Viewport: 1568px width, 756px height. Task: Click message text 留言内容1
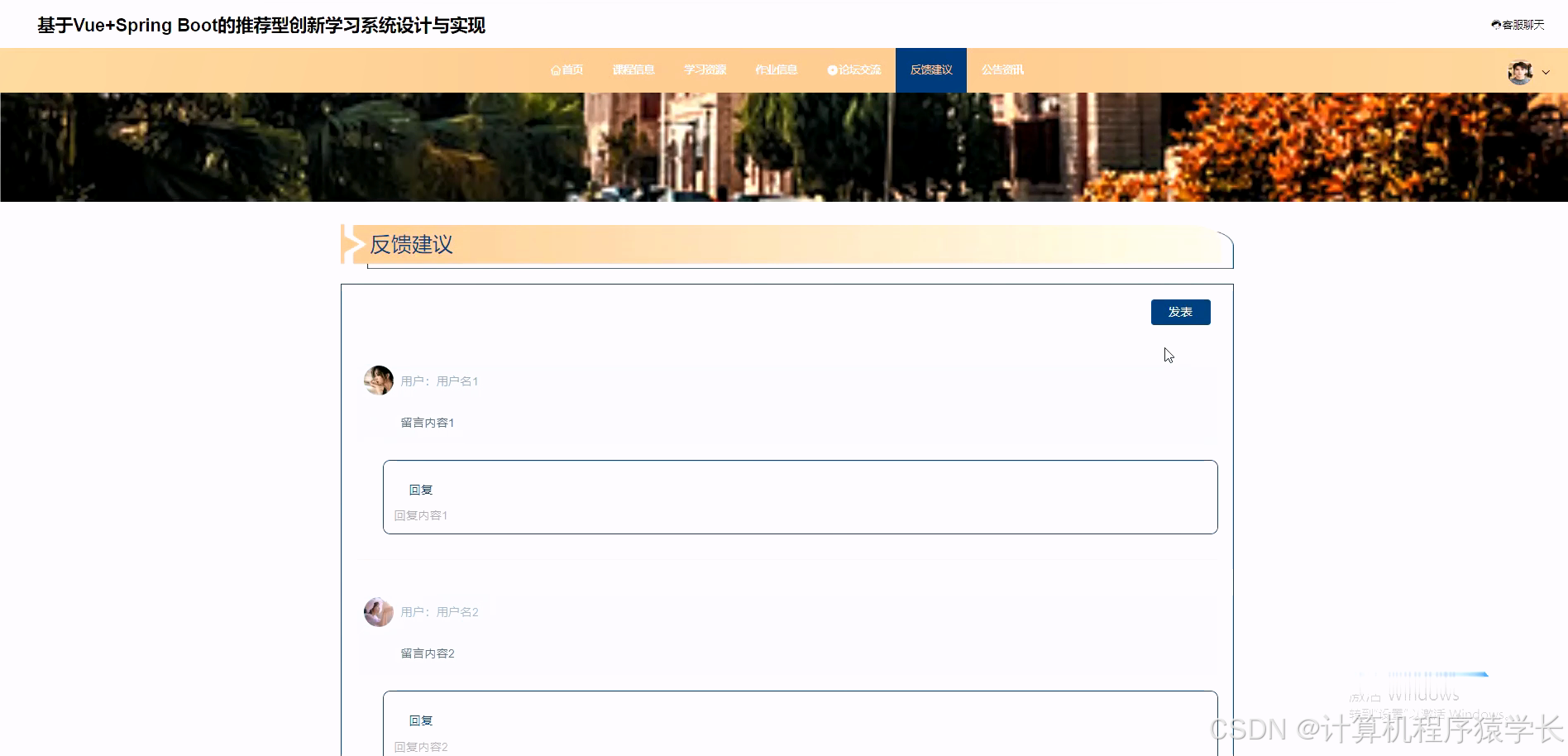[428, 423]
